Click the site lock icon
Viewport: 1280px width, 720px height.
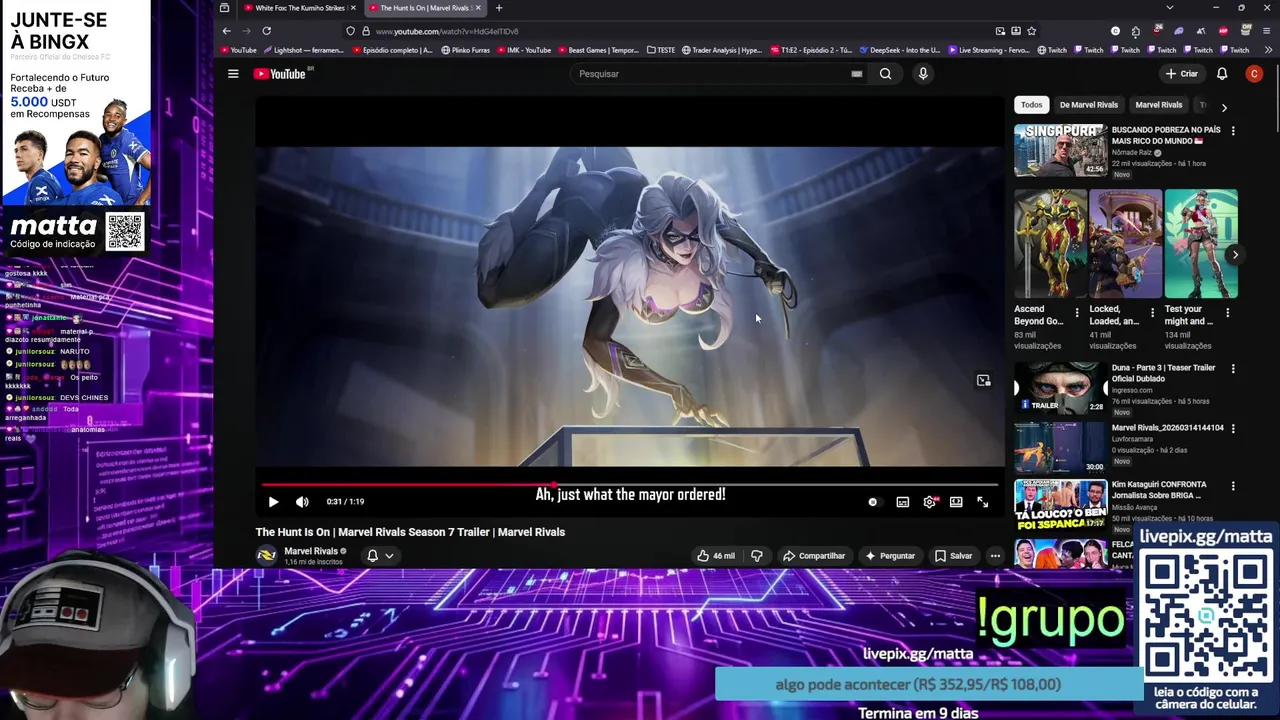(x=365, y=31)
